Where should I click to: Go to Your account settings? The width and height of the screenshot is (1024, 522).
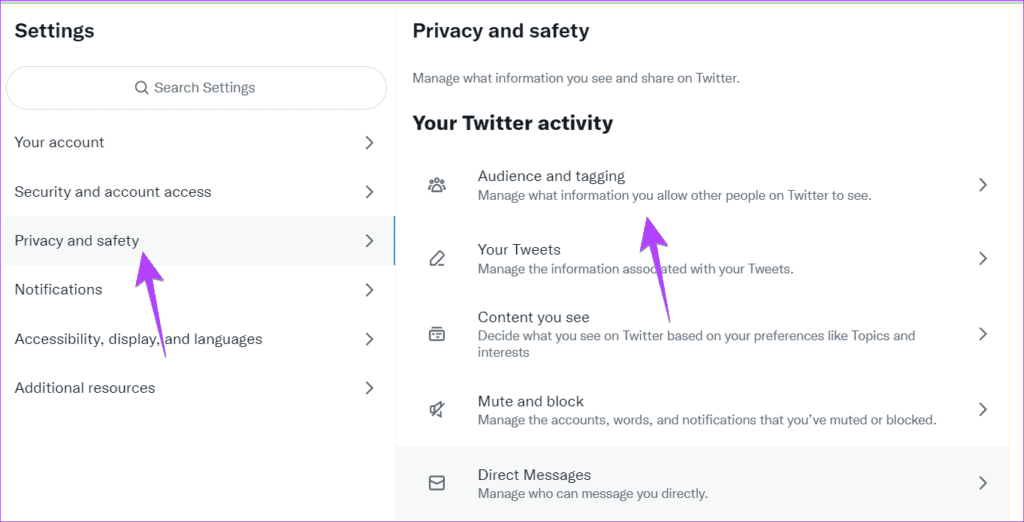coord(60,143)
